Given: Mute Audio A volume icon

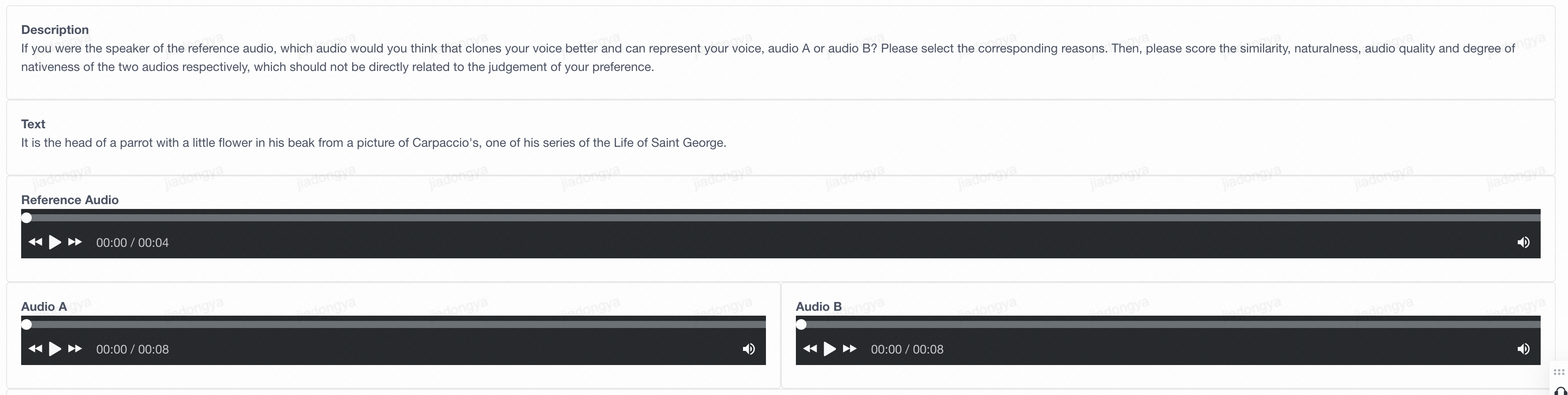Looking at the screenshot, I should point(749,349).
